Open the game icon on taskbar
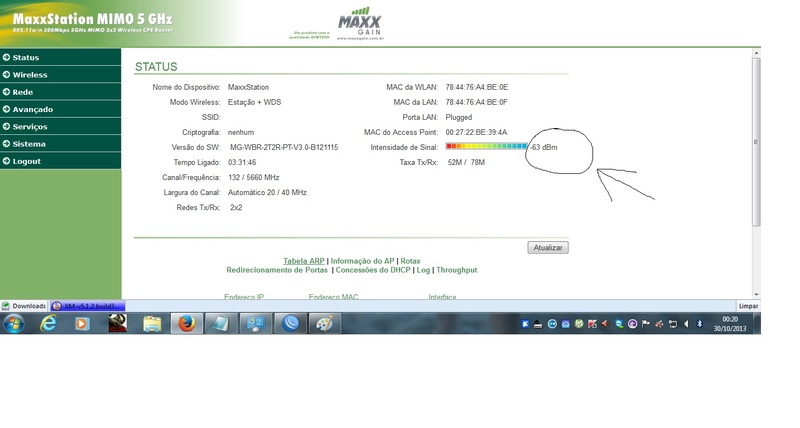The width and height of the screenshot is (800, 428). point(118,323)
